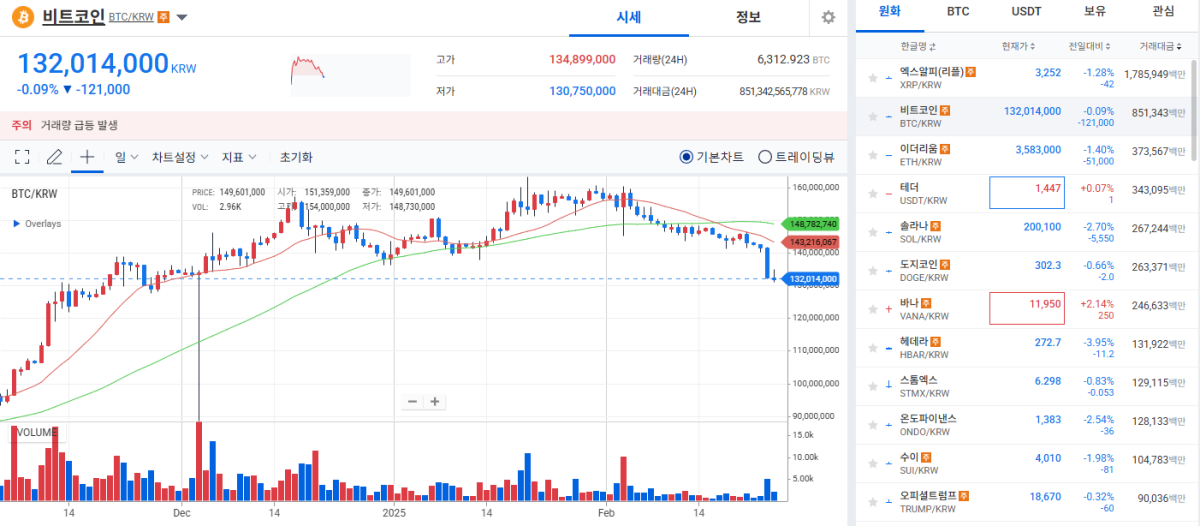This screenshot has width=1200, height=526.
Task: Sort list by 전일대비 column
Action: click(1091, 47)
